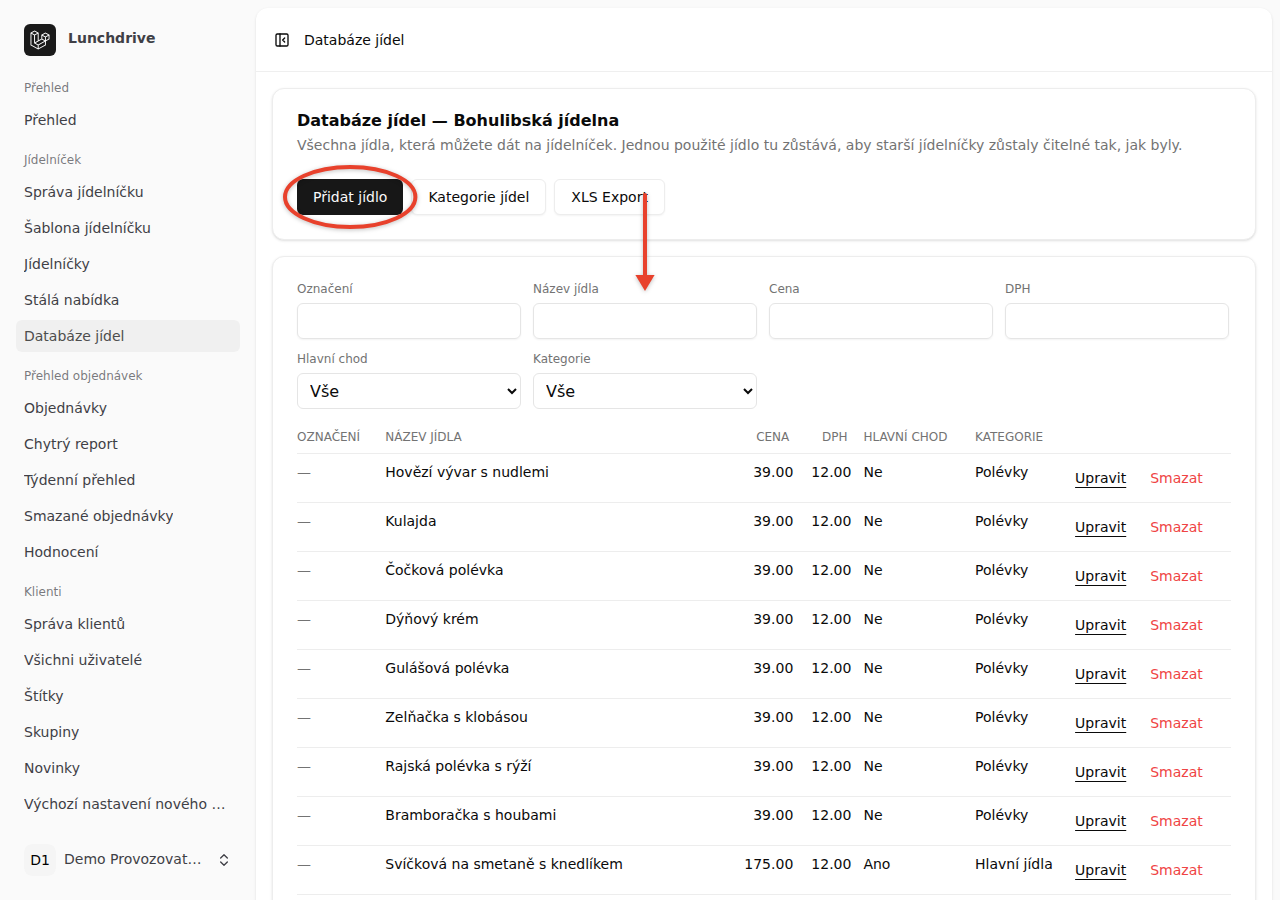Open Štítky page
The image size is (1280, 900).
(128, 696)
